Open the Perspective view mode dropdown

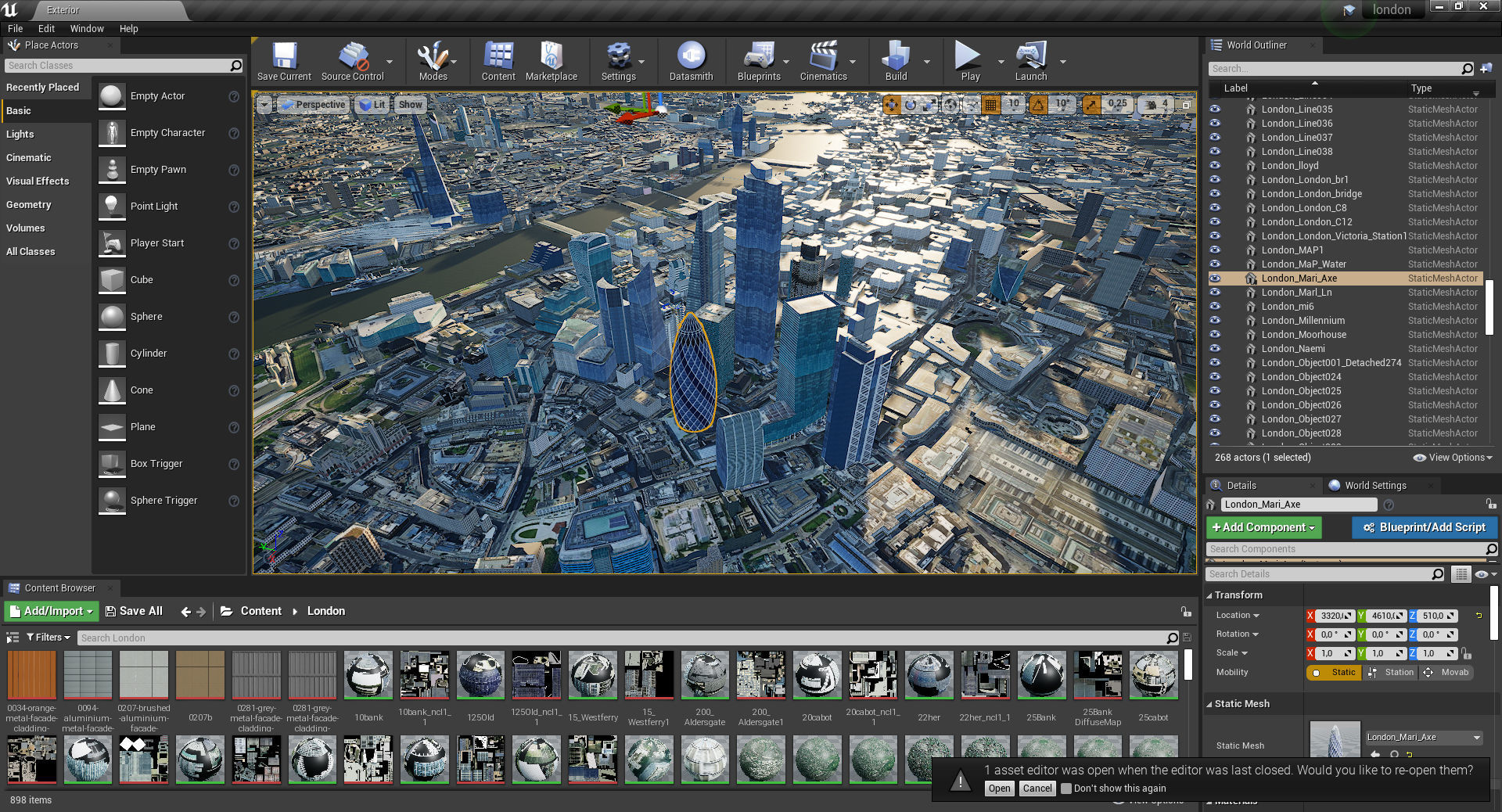tap(313, 104)
